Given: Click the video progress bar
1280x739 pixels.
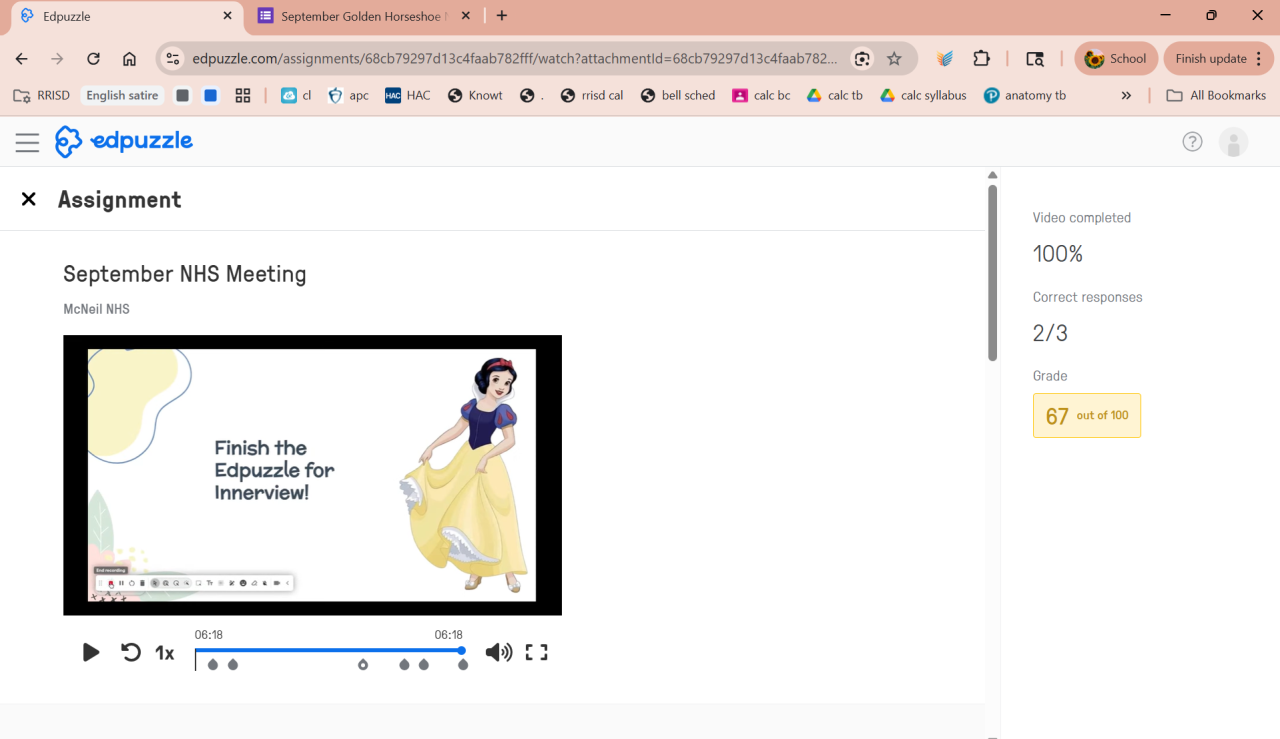Looking at the screenshot, I should (x=329, y=650).
